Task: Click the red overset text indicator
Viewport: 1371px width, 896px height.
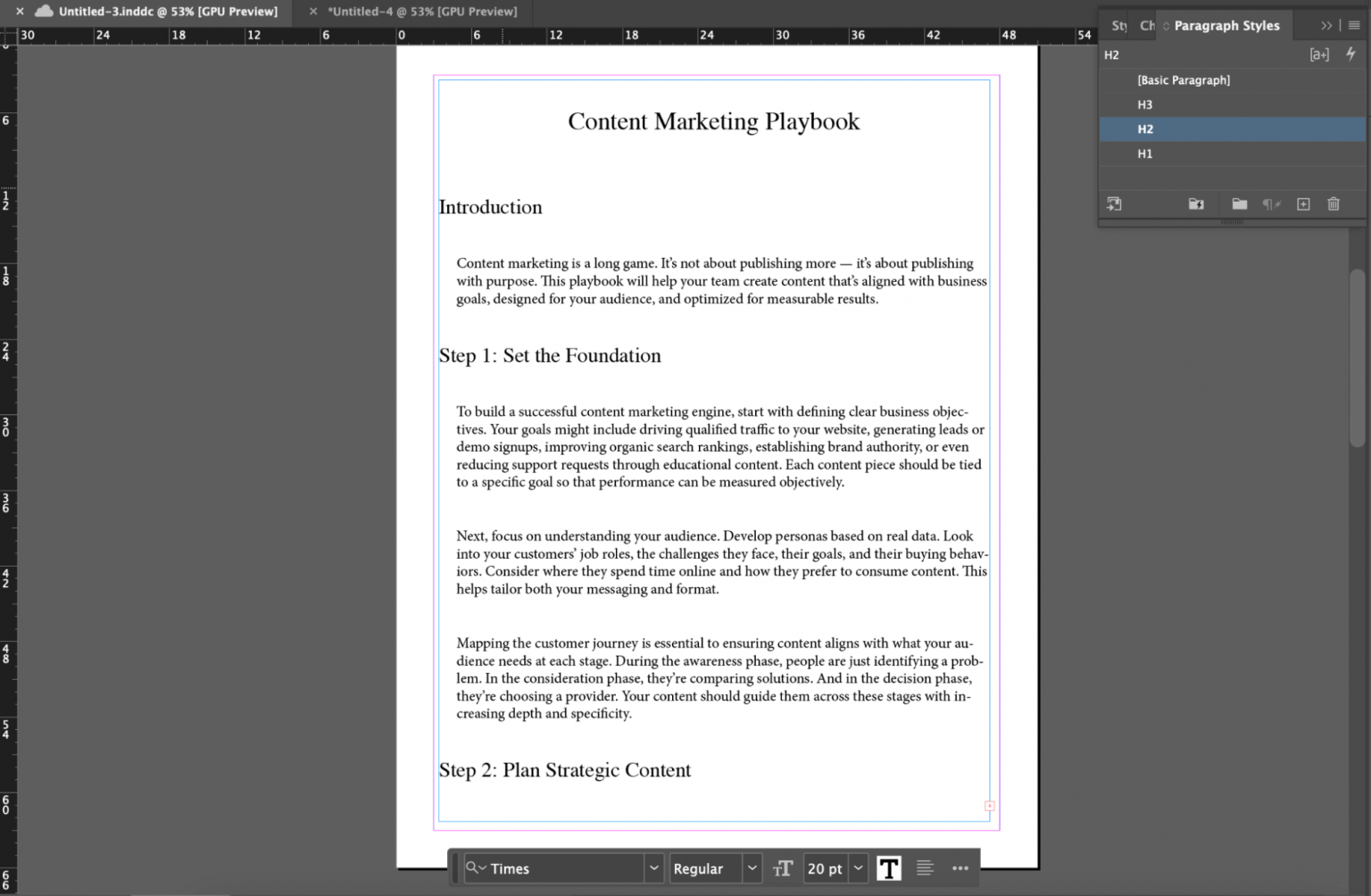Action: pyautogui.click(x=989, y=806)
